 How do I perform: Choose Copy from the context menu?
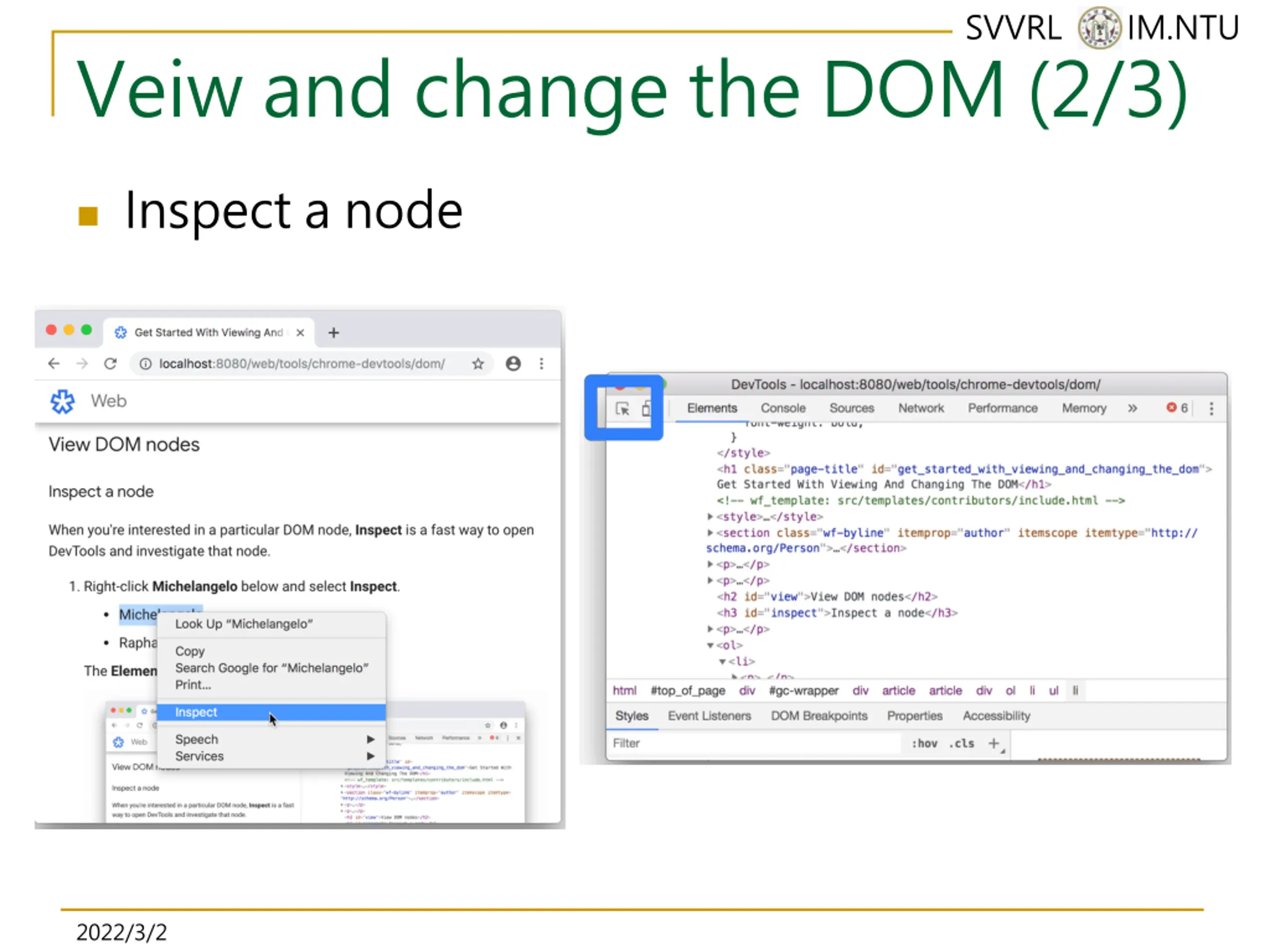click(271, 652)
